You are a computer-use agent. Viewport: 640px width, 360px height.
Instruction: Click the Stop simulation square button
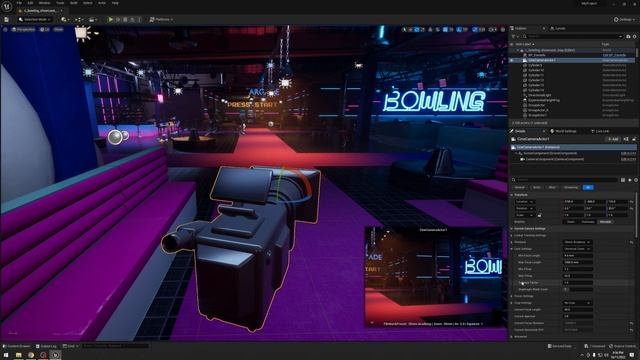[x=125, y=20]
